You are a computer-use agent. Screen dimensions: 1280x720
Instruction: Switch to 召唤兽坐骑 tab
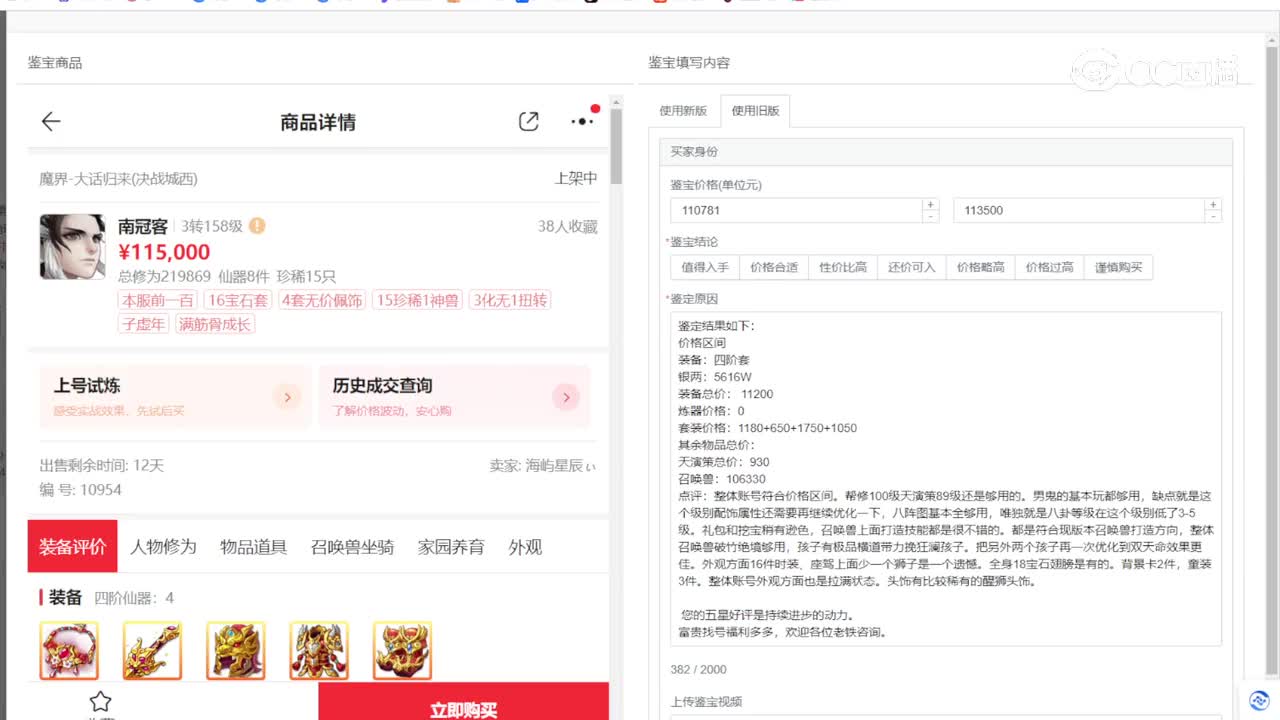[352, 547]
